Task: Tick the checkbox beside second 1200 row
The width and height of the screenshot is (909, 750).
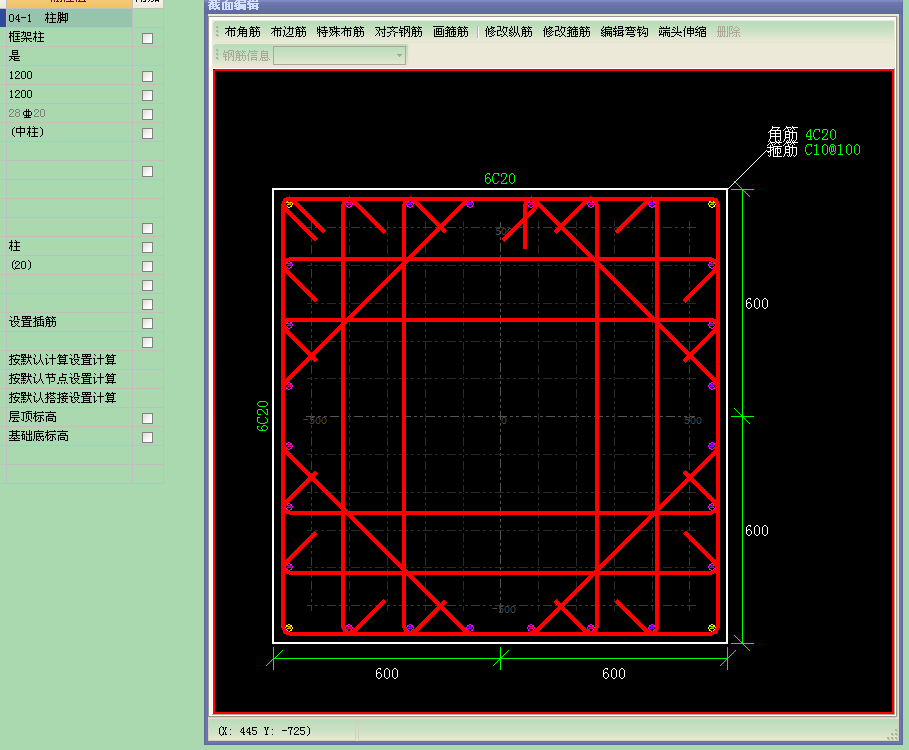Action: pos(148,95)
